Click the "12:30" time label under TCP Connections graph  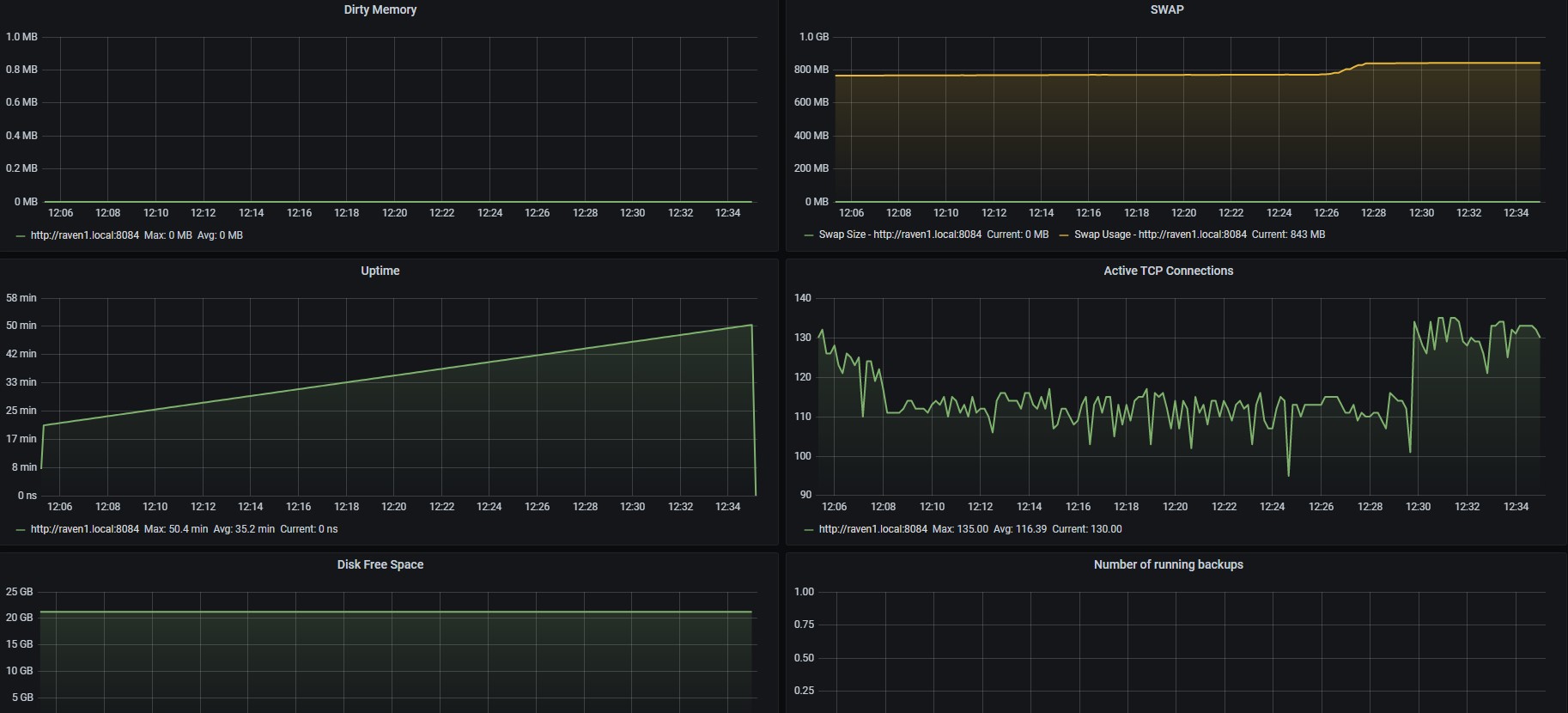point(1419,507)
